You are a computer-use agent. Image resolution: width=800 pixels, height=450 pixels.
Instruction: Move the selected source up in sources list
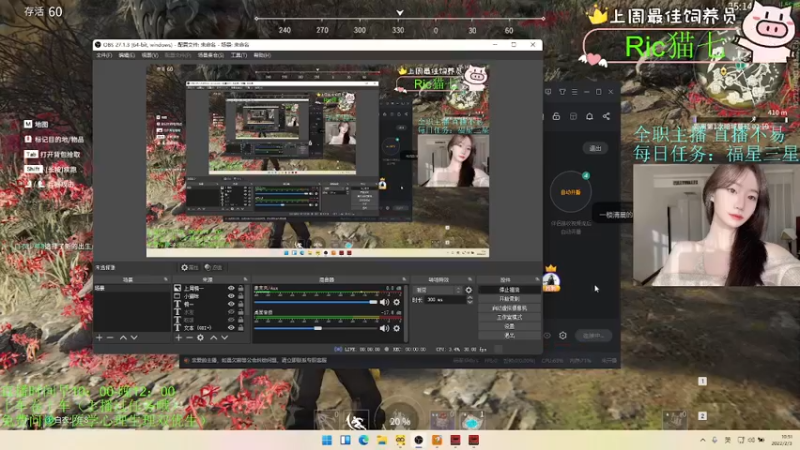point(213,338)
